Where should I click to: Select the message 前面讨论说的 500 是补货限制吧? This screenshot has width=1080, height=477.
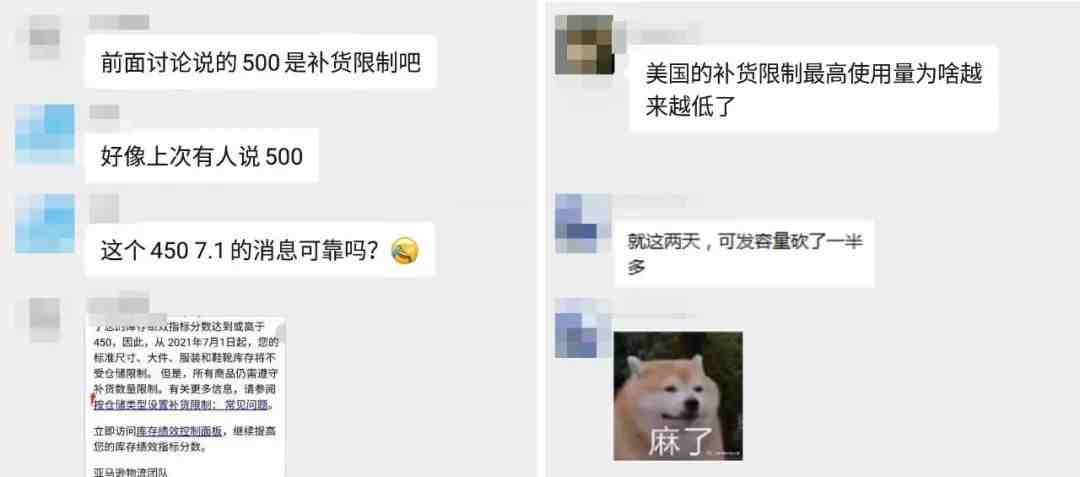(x=260, y=63)
